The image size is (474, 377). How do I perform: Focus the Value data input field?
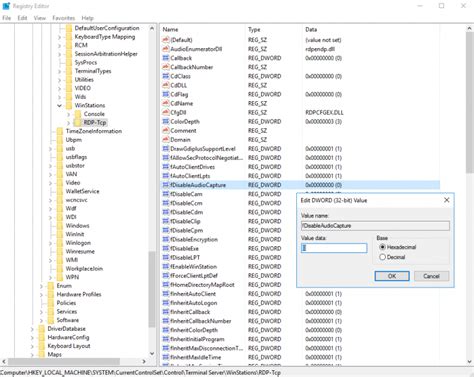pos(334,248)
